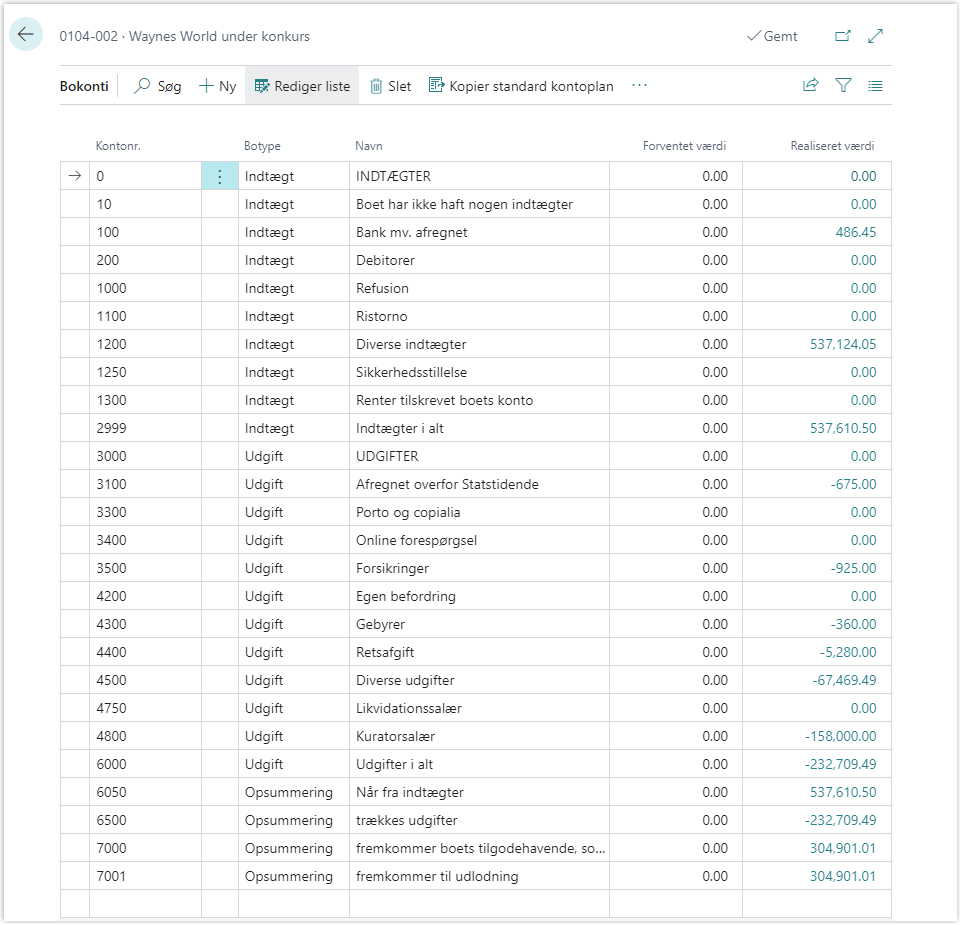961x925 pixels.
Task: Click Kopier standard kontoplan
Action: (521, 86)
